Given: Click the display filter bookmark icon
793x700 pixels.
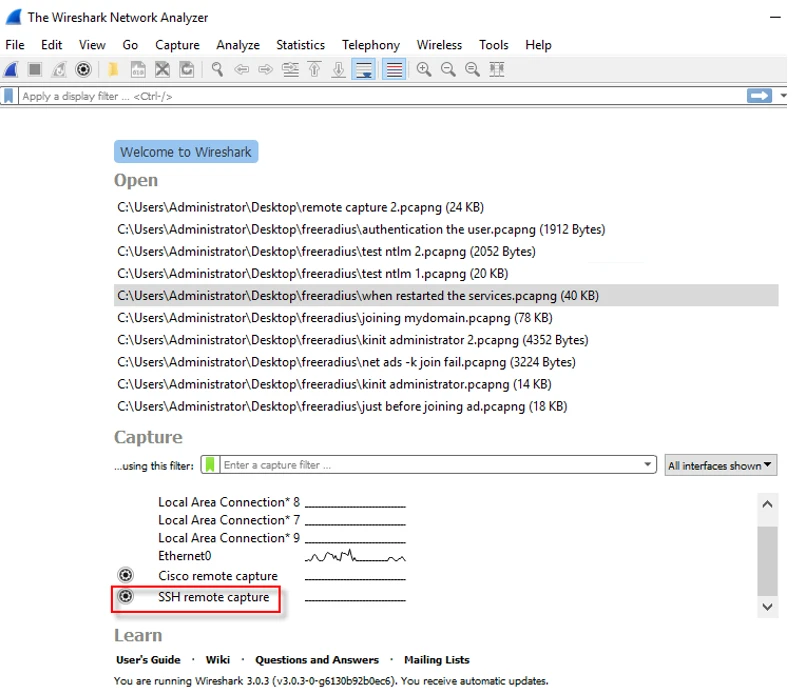Looking at the screenshot, I should click(x=9, y=96).
